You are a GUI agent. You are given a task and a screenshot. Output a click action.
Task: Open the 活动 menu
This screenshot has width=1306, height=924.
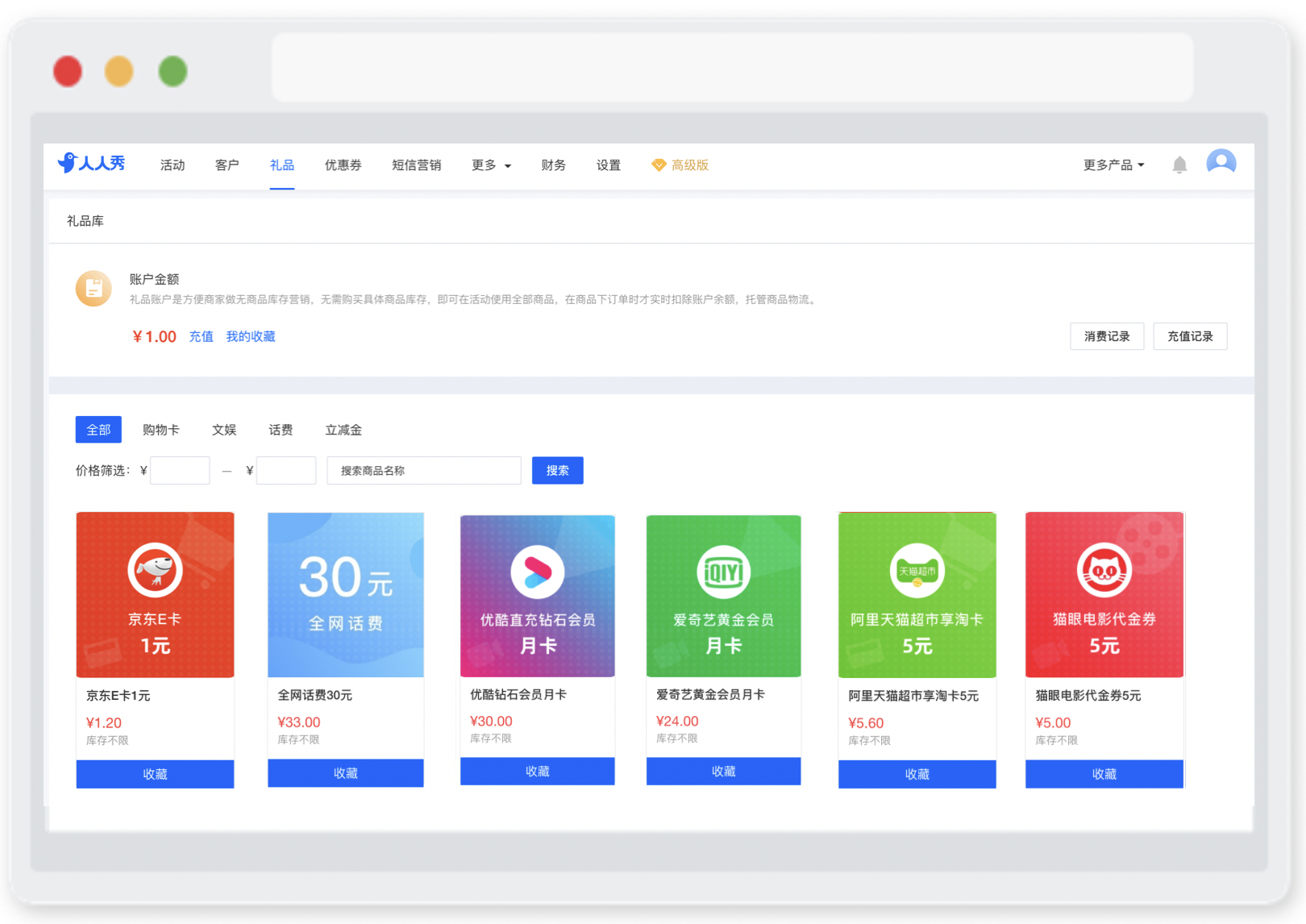pos(173,165)
